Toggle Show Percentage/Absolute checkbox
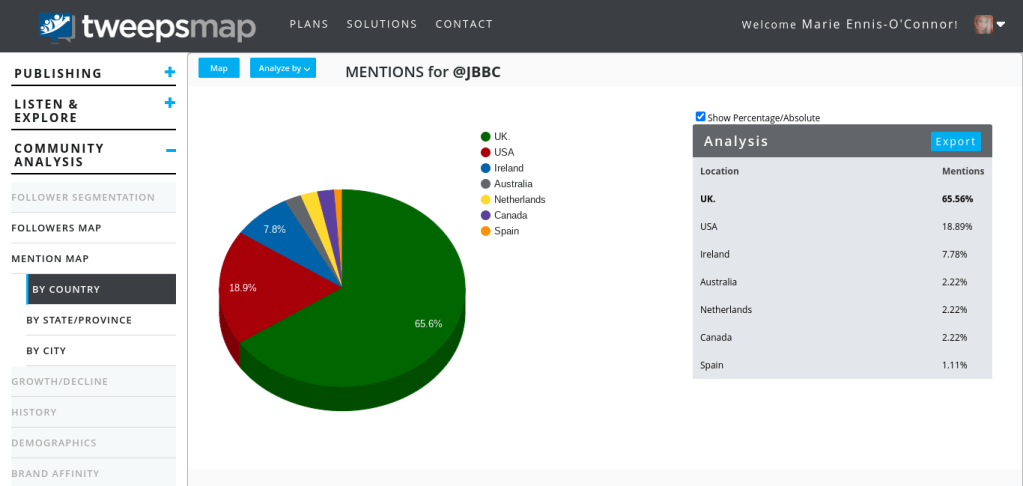This screenshot has width=1023, height=486. (x=700, y=117)
